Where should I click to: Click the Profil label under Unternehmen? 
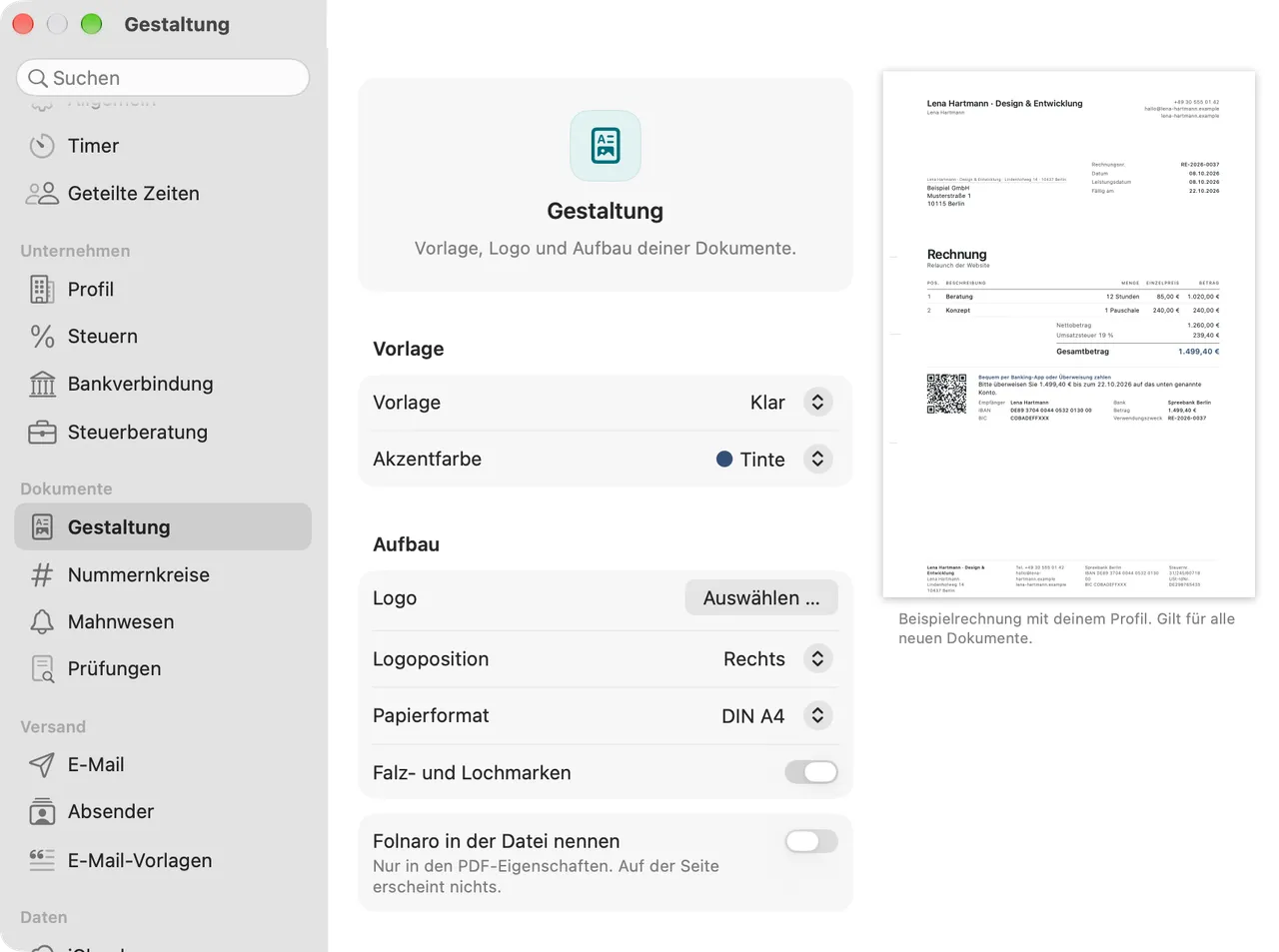click(x=91, y=290)
